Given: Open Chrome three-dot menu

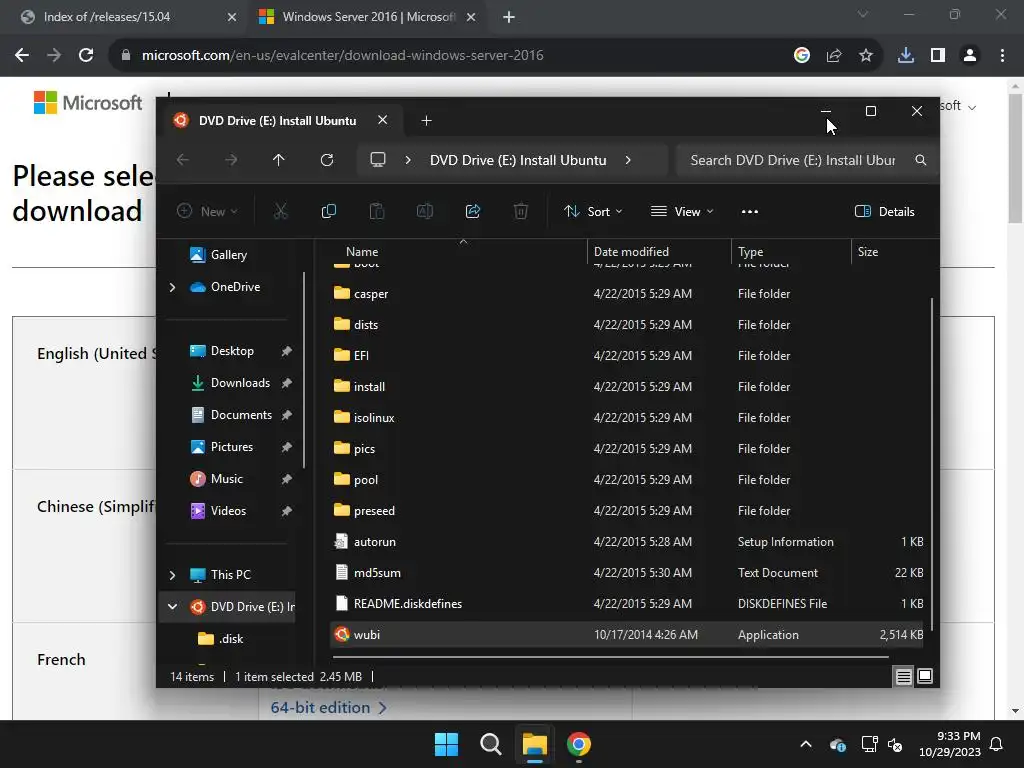Looking at the screenshot, I should point(1002,56).
